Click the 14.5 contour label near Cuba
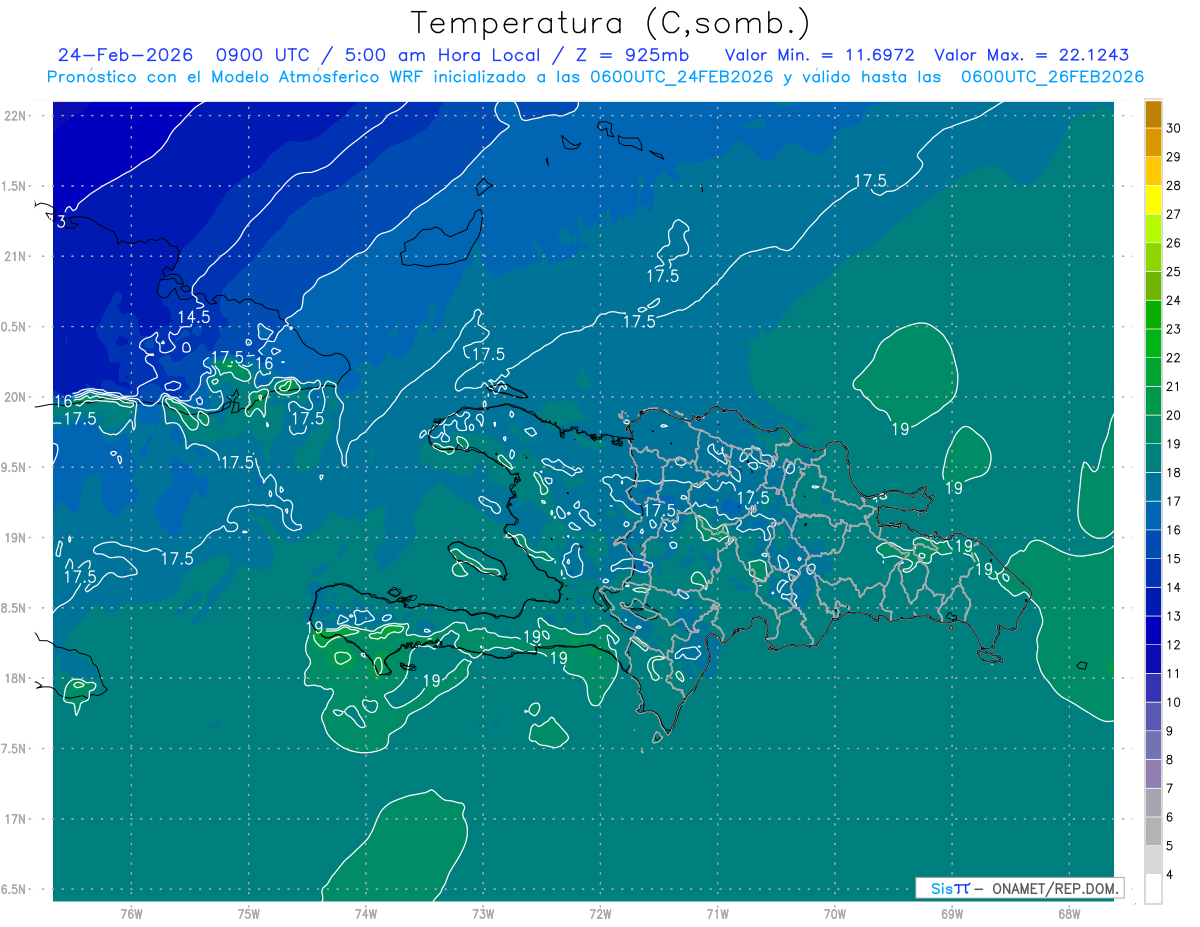Screen dimensions: 1200x927 (x=194, y=317)
